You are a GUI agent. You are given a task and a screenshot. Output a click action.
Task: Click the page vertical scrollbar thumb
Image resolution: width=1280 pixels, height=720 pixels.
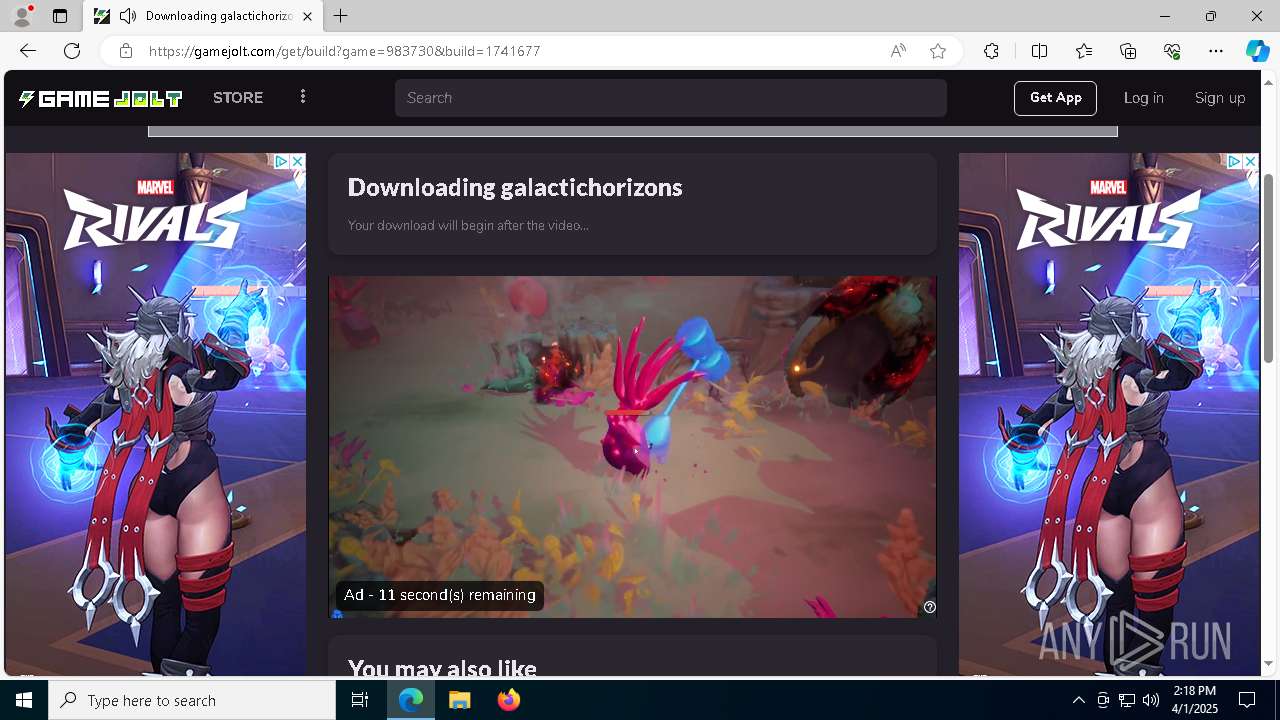click(1269, 268)
